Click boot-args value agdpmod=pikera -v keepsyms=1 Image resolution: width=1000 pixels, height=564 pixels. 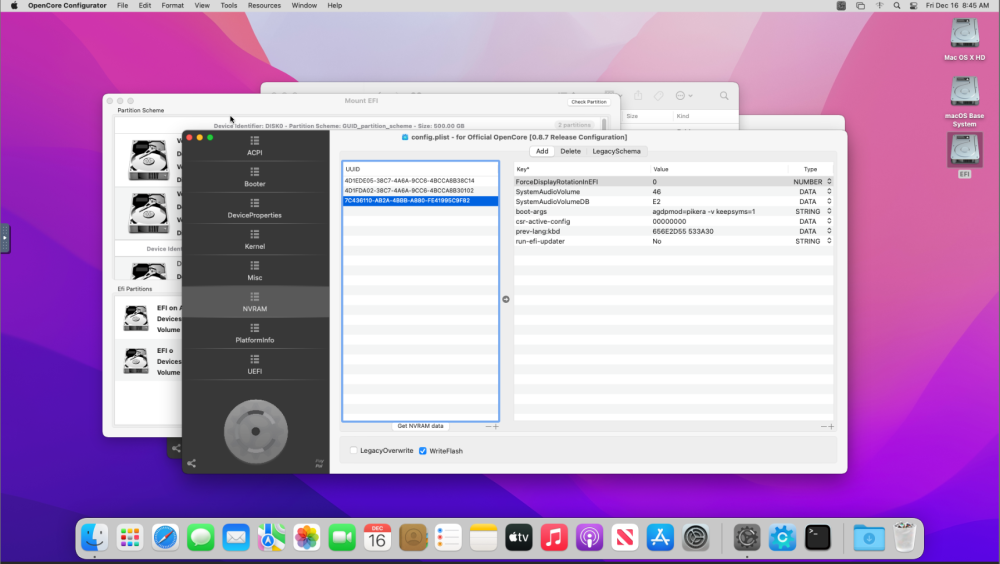703,211
